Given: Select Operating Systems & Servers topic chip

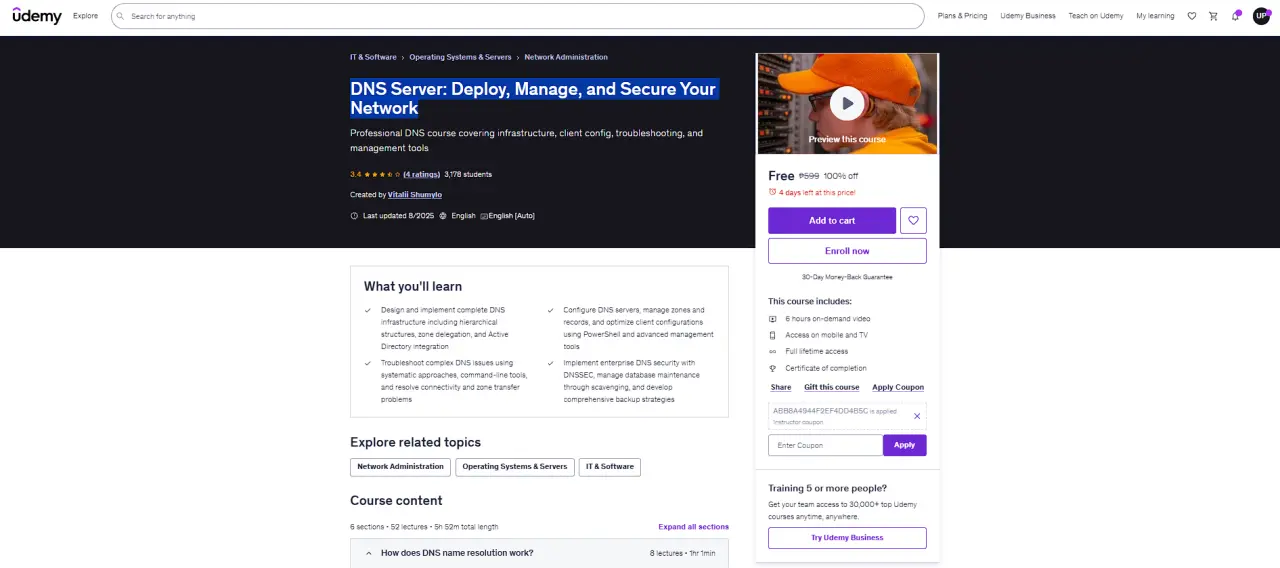Looking at the screenshot, I should click(515, 467).
